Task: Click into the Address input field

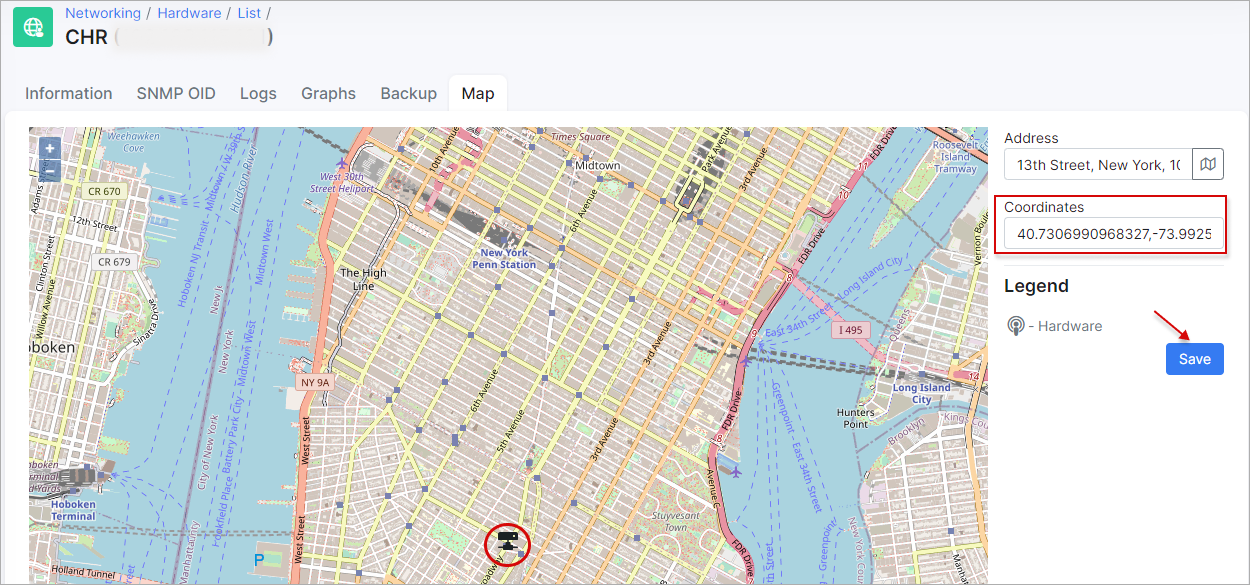Action: coord(1097,164)
